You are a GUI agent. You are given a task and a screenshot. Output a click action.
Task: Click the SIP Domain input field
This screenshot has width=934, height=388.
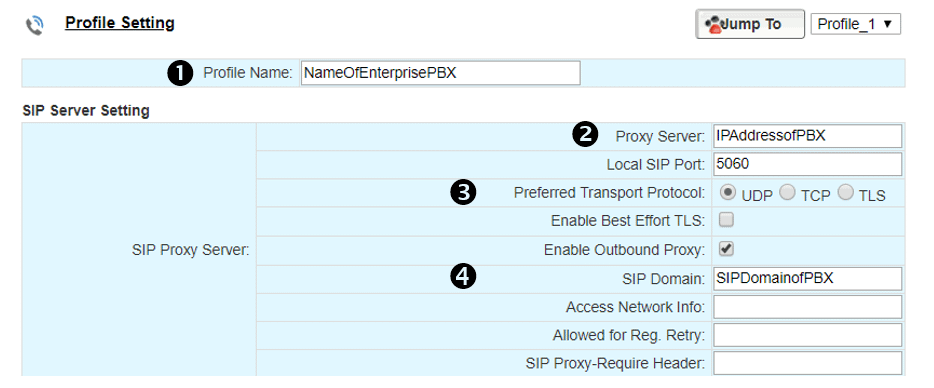click(x=808, y=278)
